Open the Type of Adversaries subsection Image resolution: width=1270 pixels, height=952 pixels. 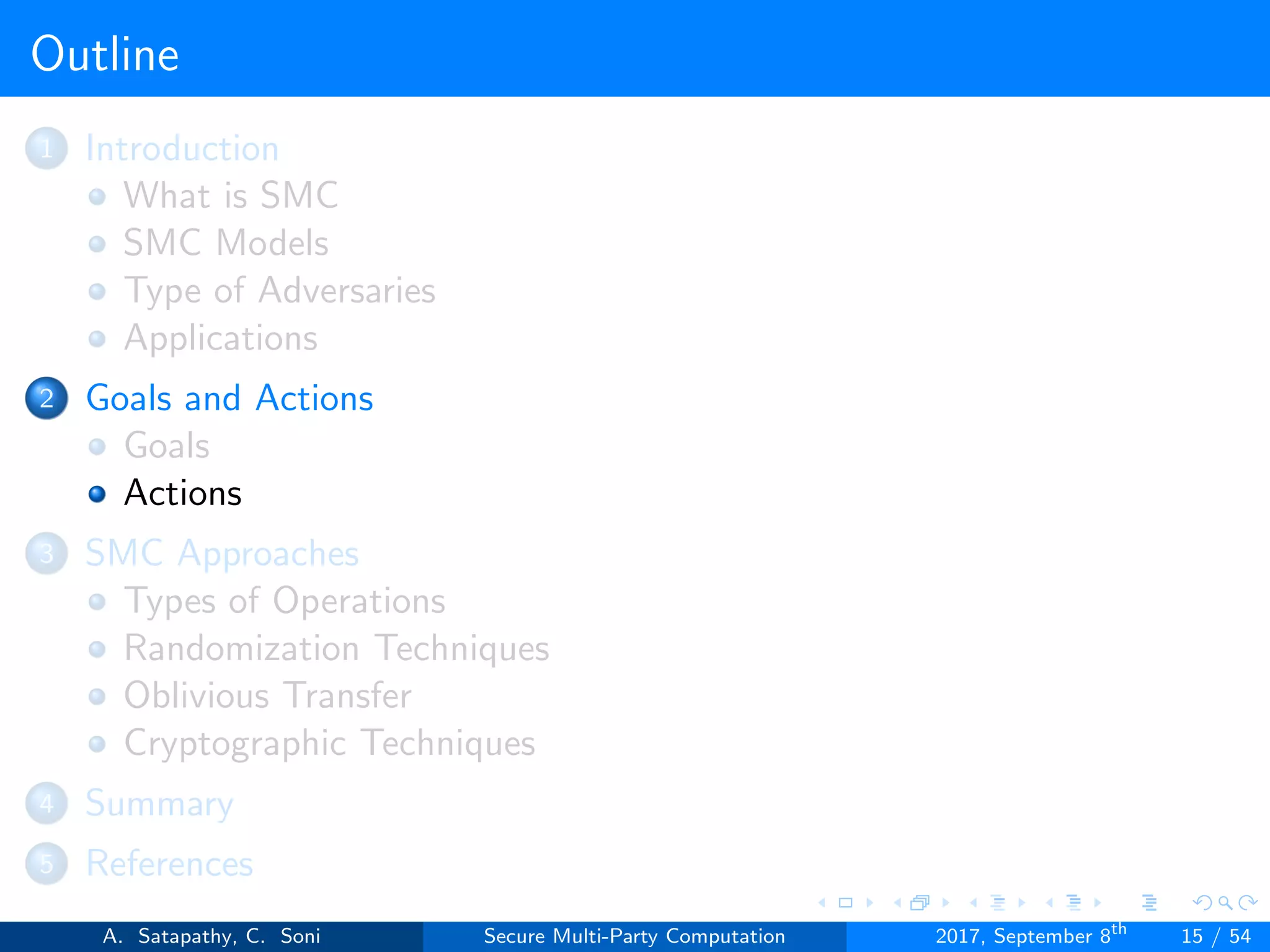(280, 290)
